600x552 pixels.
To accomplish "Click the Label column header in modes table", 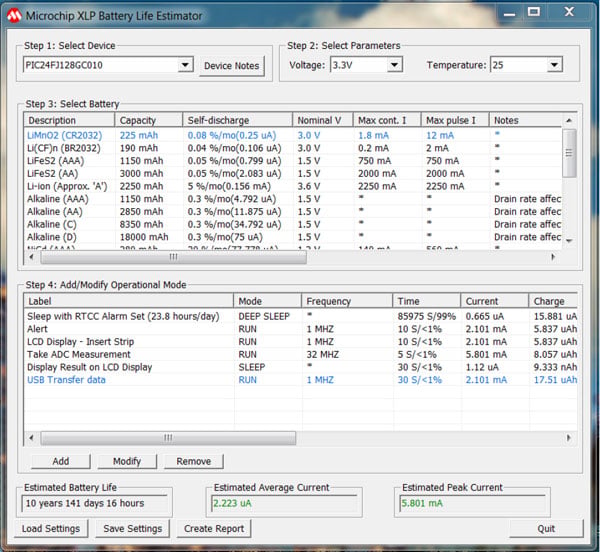I will coord(129,301).
